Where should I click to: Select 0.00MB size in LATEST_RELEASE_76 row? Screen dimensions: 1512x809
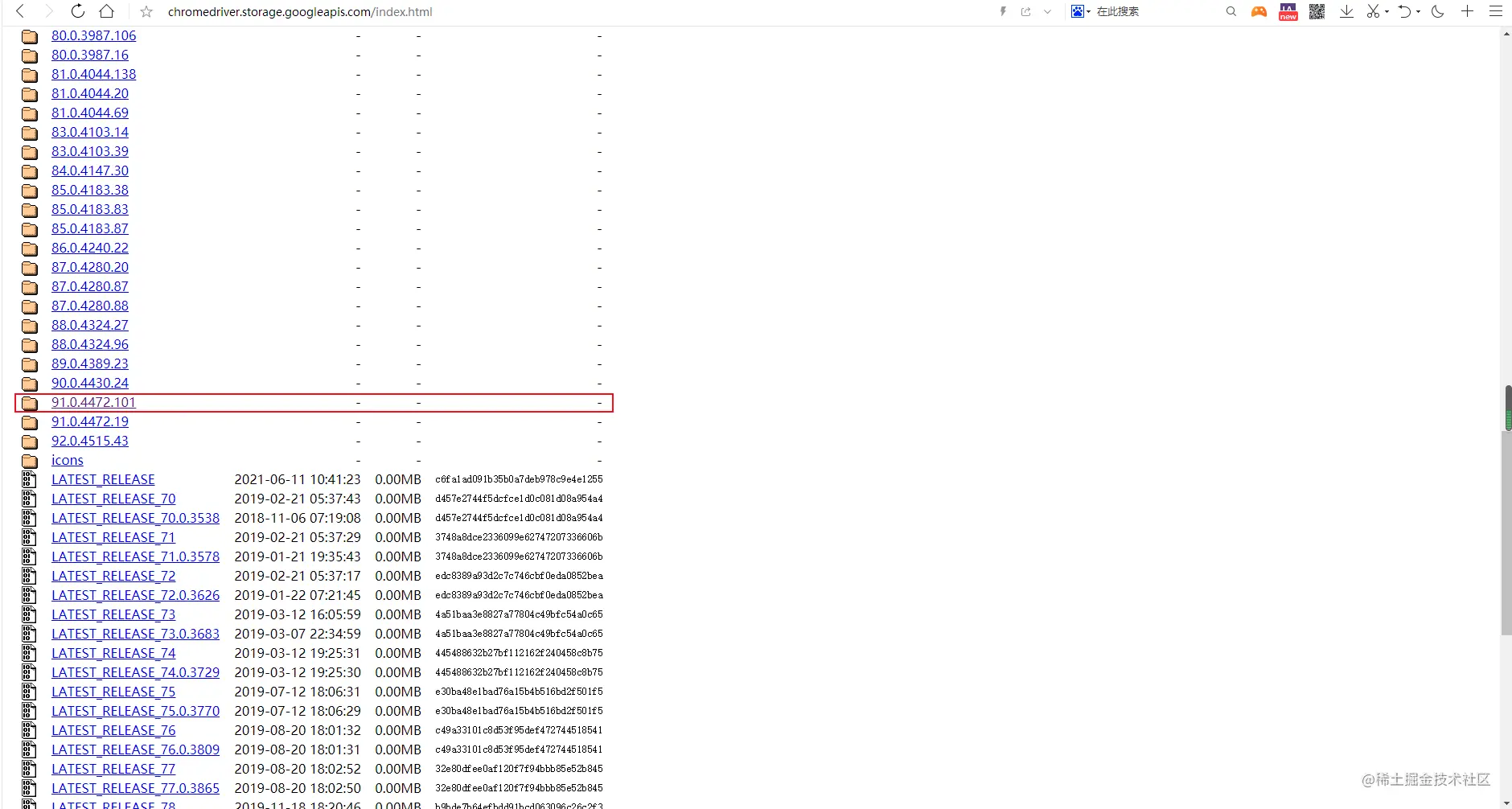[398, 730]
